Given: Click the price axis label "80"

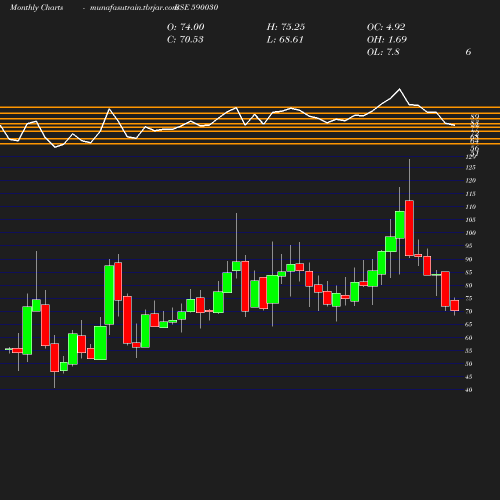Looking at the screenshot, I should pos(469,285).
